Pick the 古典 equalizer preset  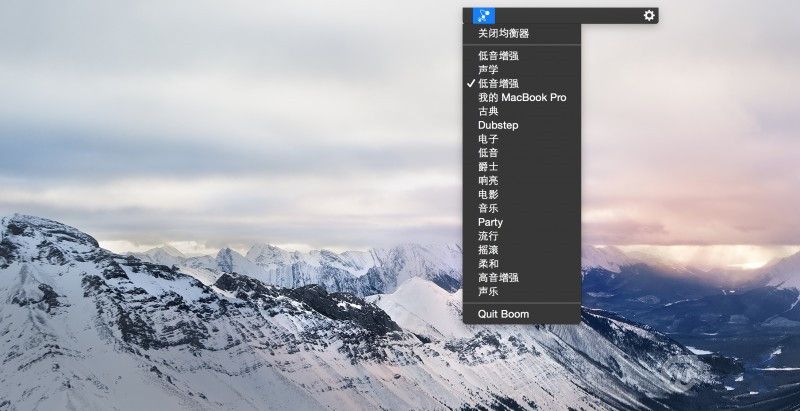coord(488,111)
